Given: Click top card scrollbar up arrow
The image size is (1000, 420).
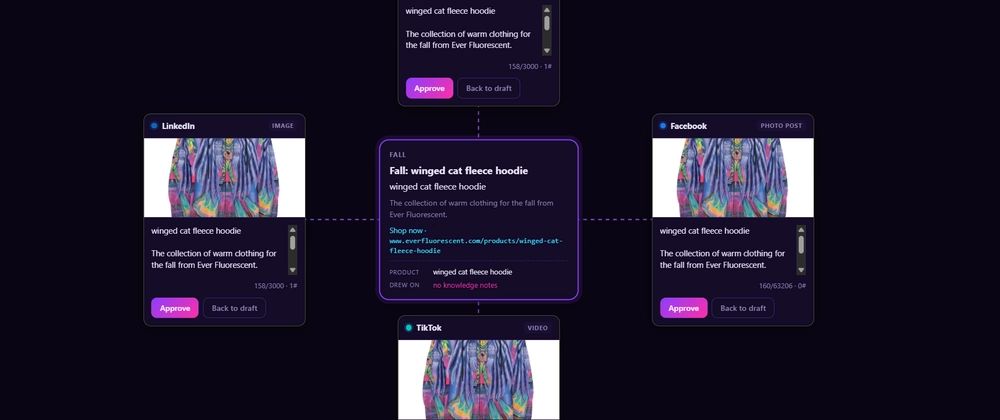Looking at the screenshot, I should 547,10.
